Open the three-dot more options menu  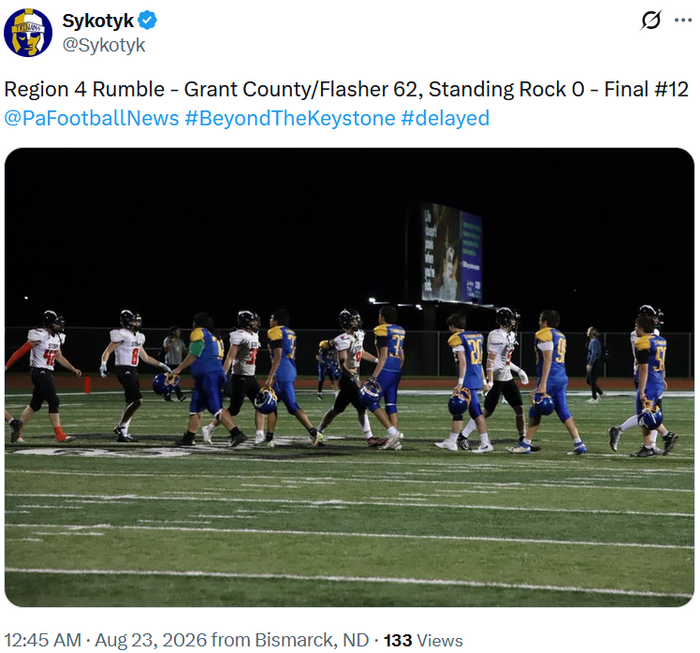tap(683, 20)
